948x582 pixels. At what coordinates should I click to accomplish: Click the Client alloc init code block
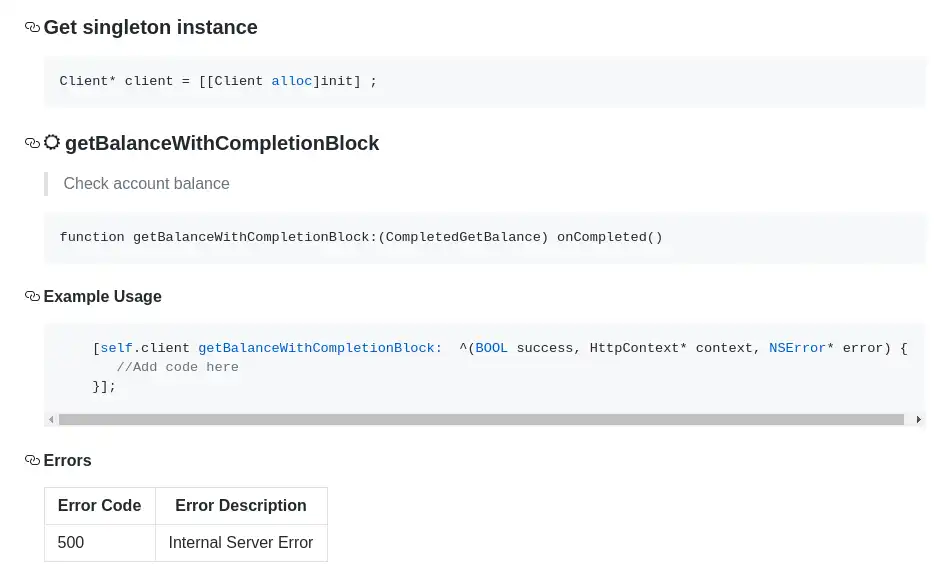(x=218, y=81)
